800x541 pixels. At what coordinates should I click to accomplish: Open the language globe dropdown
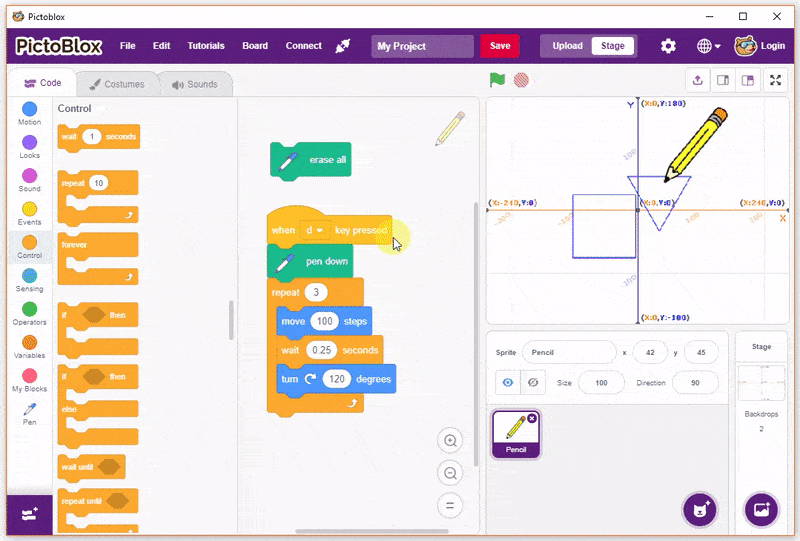[709, 46]
